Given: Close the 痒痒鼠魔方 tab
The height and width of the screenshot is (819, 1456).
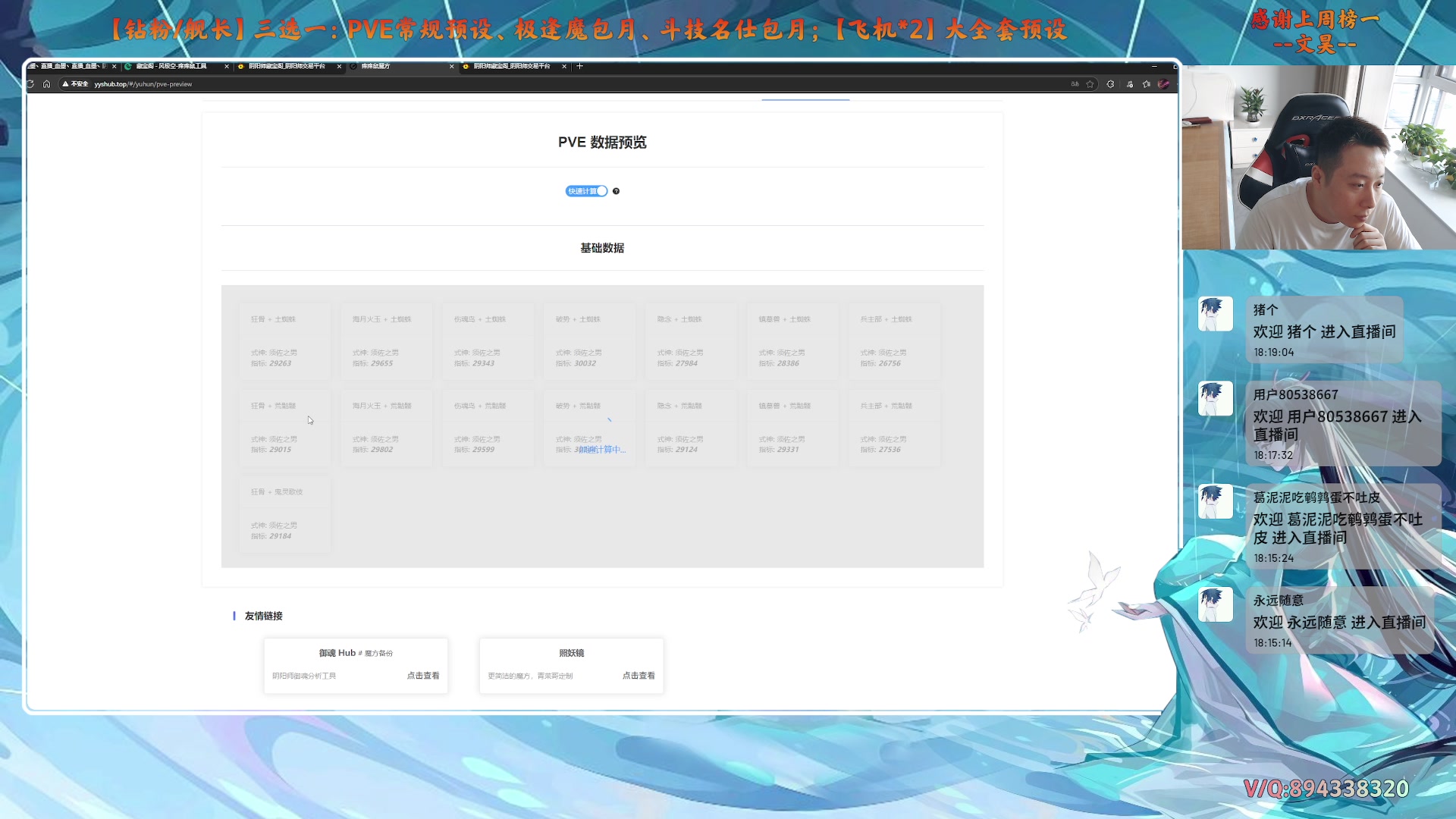Looking at the screenshot, I should pos(452,66).
